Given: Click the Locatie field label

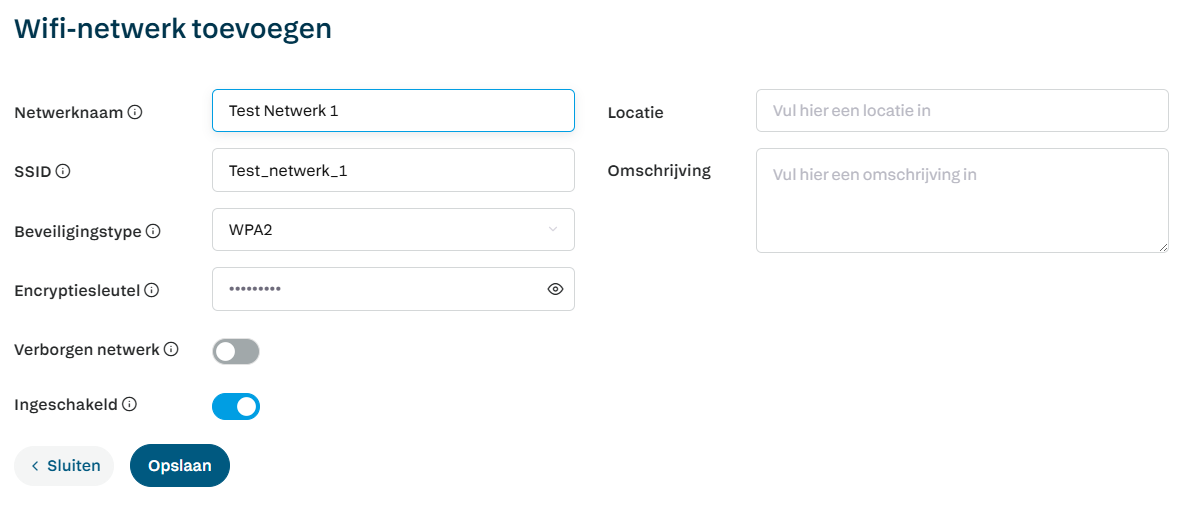Looking at the screenshot, I should tap(635, 113).
